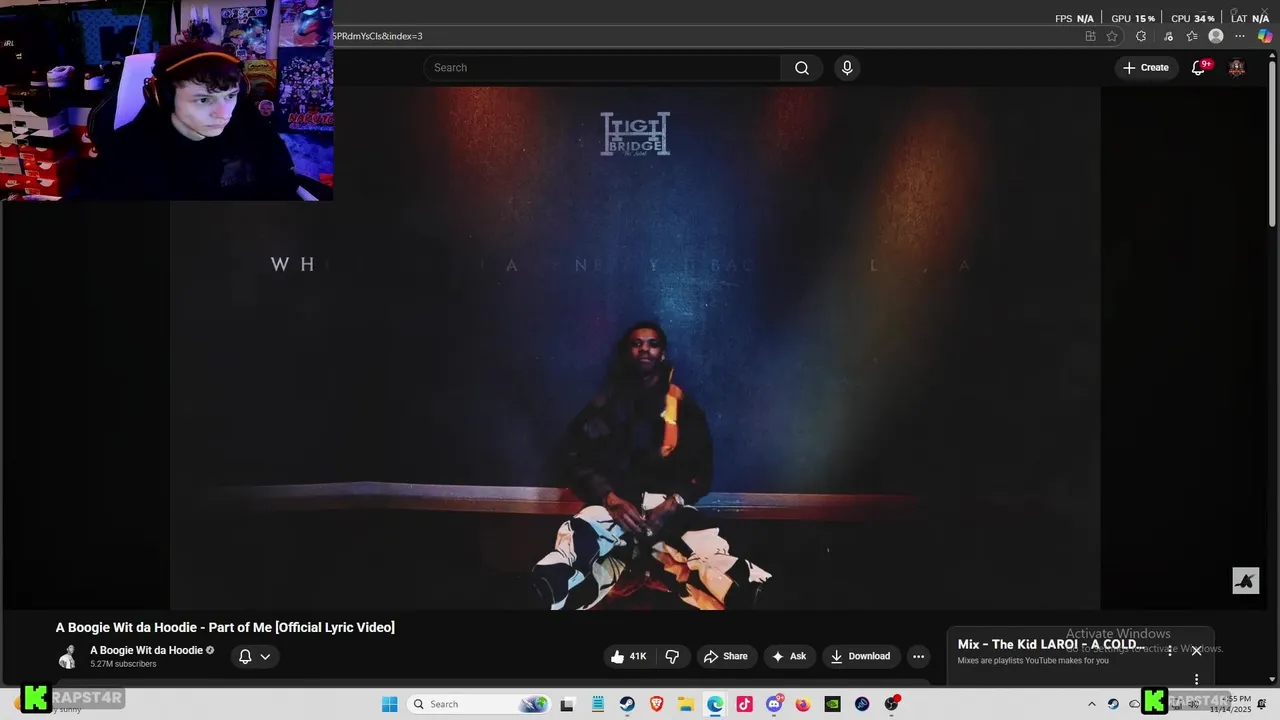Click the video player to pause playback
1280x720 pixels.
635,348
